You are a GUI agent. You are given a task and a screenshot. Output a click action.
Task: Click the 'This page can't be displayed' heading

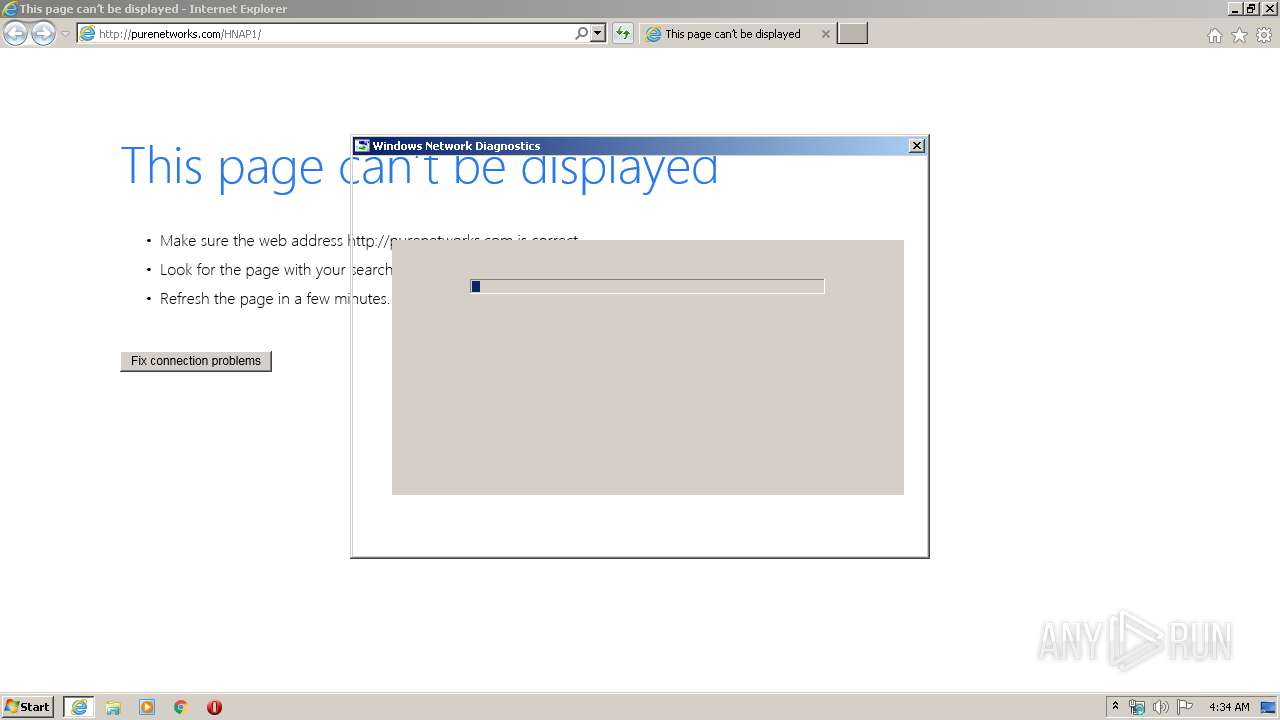419,166
